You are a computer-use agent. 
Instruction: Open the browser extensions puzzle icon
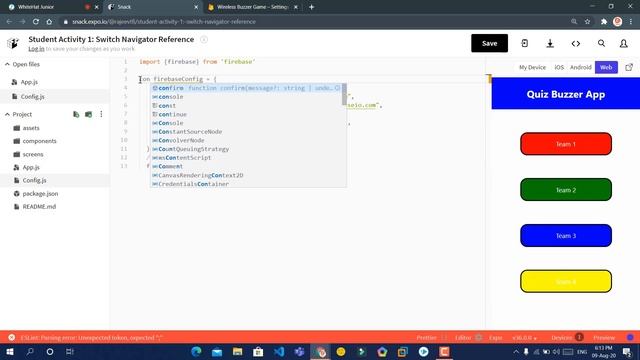(604, 22)
